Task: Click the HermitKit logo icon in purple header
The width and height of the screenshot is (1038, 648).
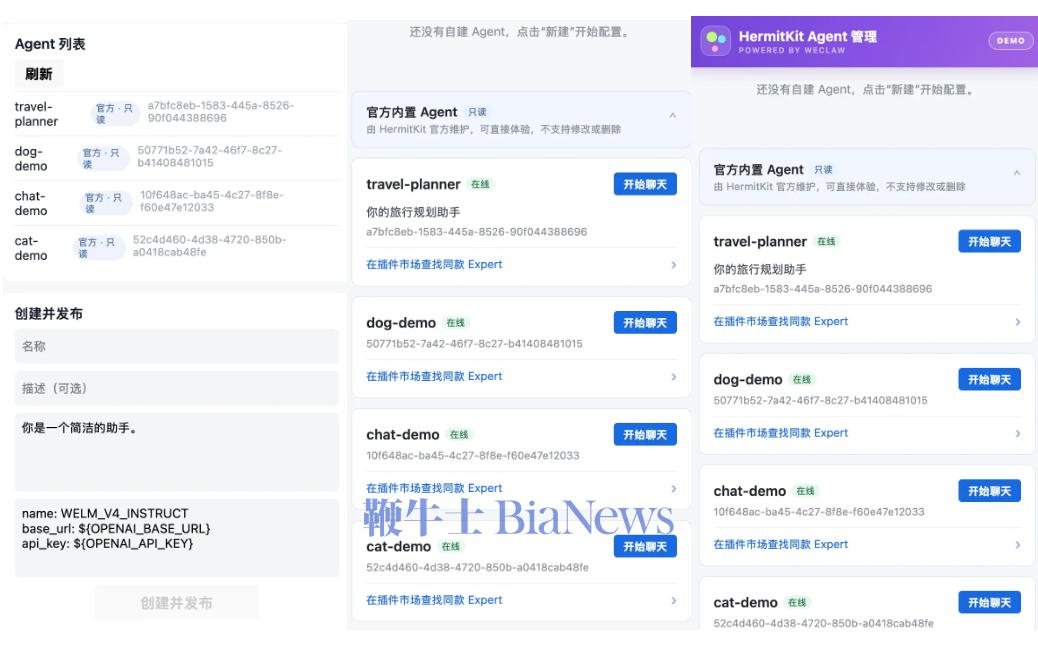Action: pyautogui.click(x=716, y=40)
